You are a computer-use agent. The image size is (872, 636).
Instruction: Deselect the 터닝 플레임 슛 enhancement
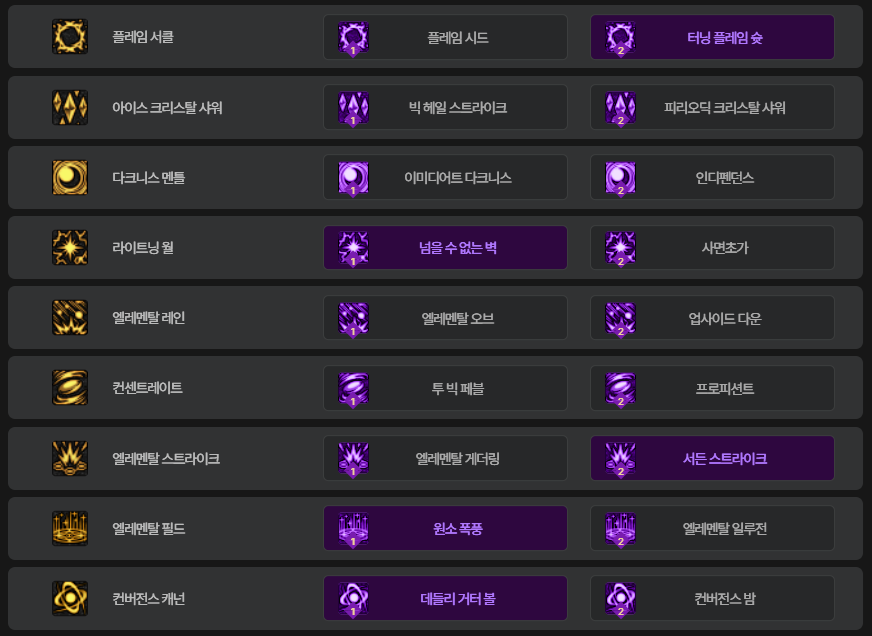click(x=712, y=37)
